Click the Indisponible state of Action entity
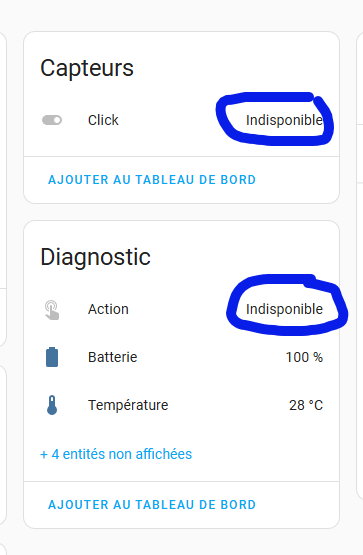 click(284, 309)
